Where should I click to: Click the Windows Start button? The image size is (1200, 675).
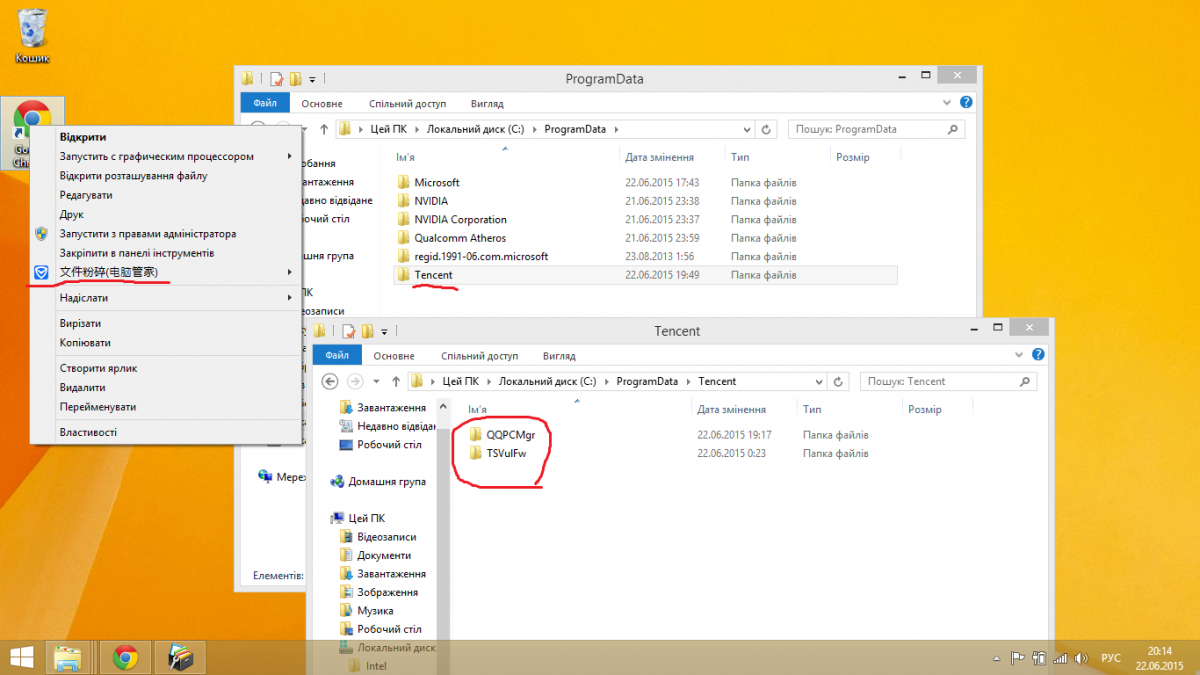[x=22, y=657]
